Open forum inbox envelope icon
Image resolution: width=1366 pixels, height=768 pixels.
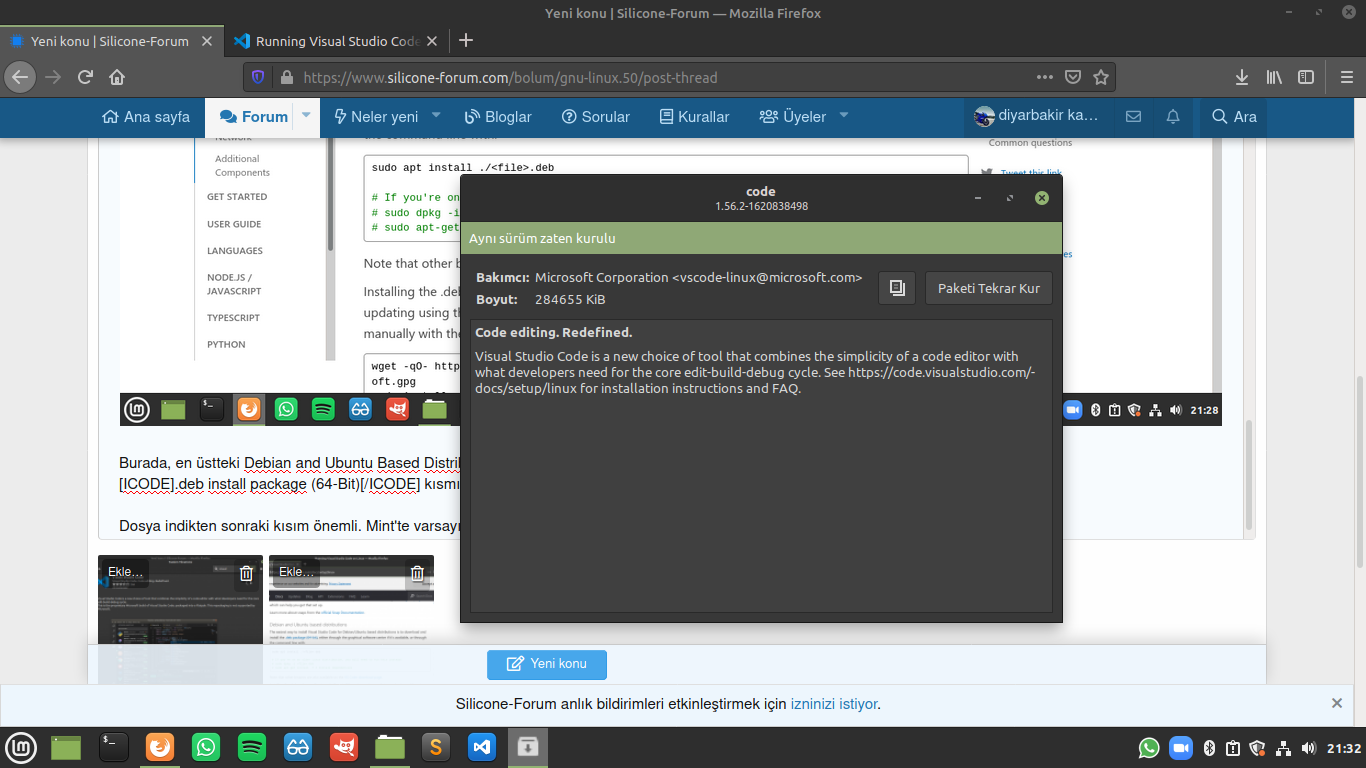1133,117
